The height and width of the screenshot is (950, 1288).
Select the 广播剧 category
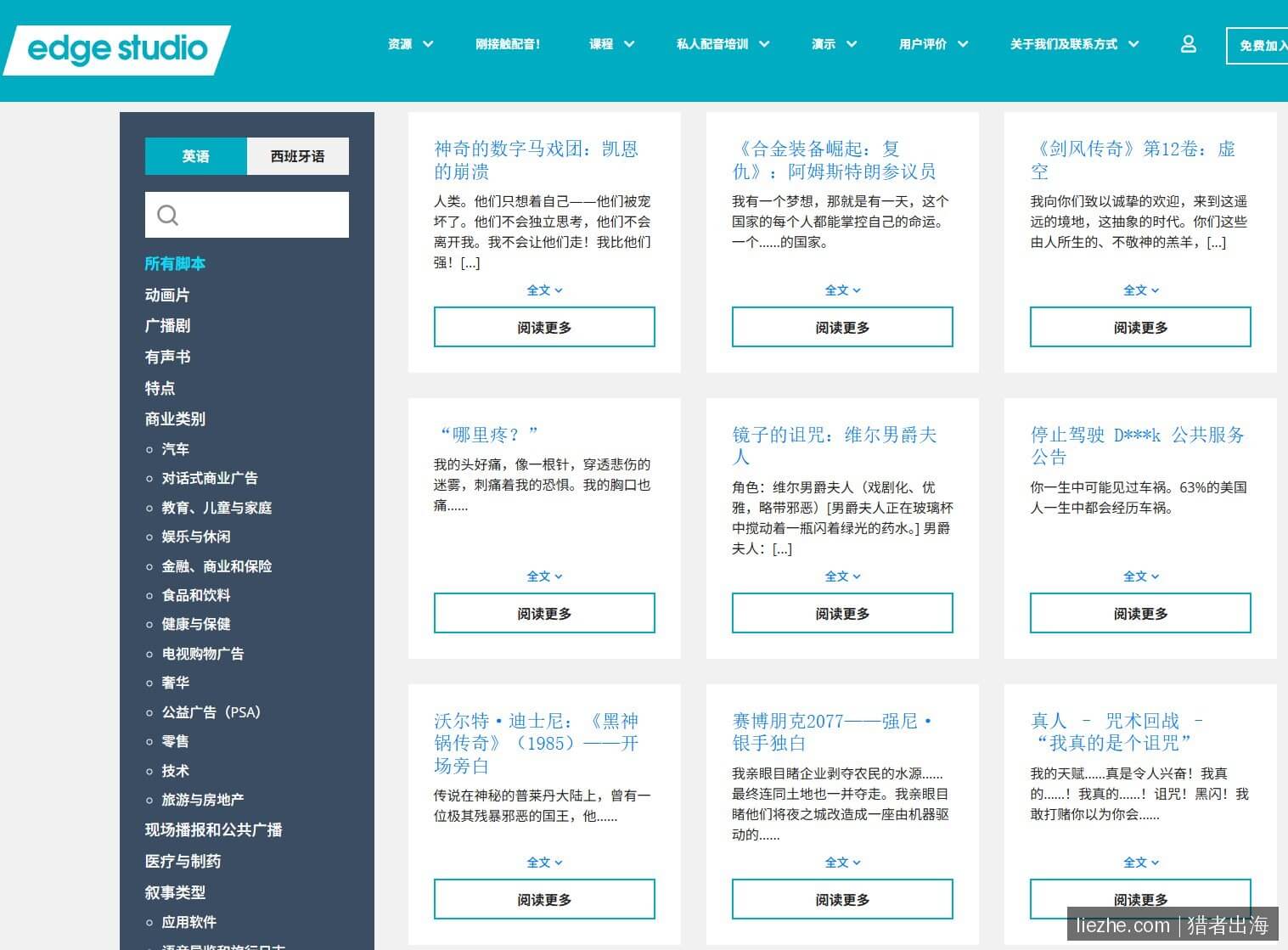167,326
